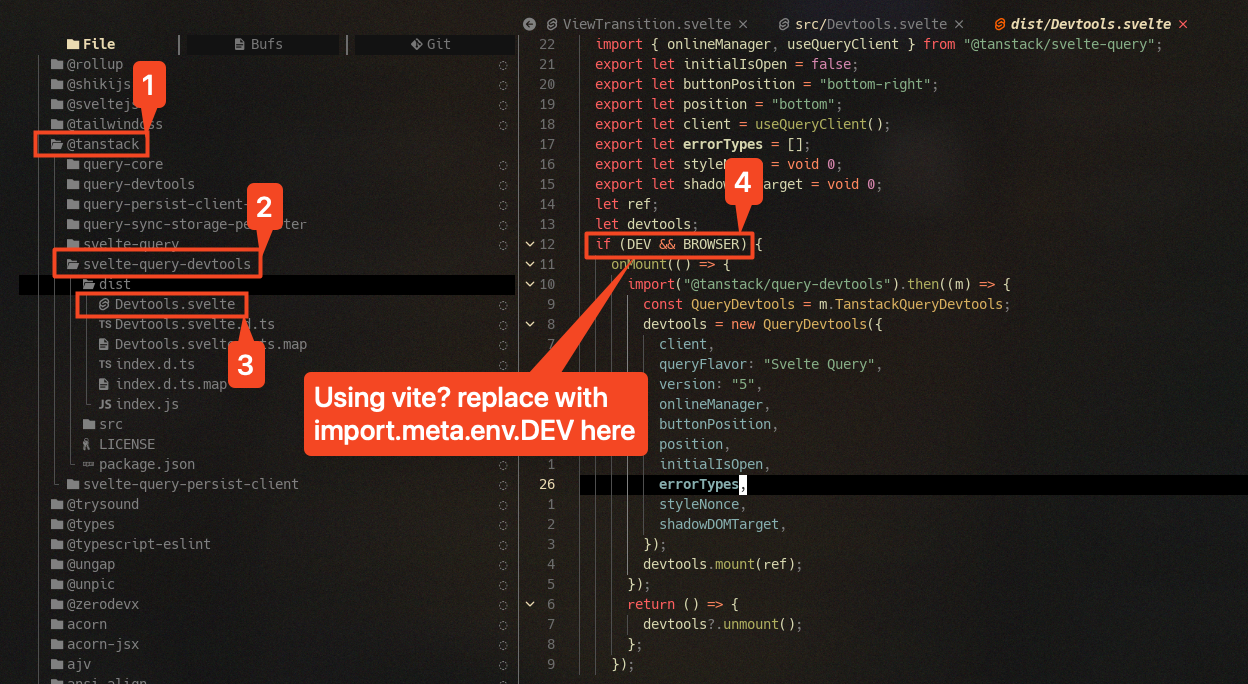Click the folder icon beside @shikijs
The width and height of the screenshot is (1248, 684).
tap(57, 84)
